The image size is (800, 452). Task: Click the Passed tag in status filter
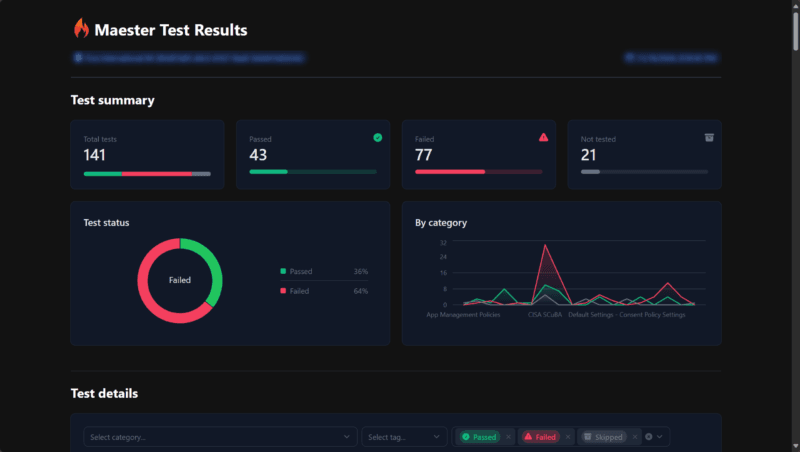(479, 437)
